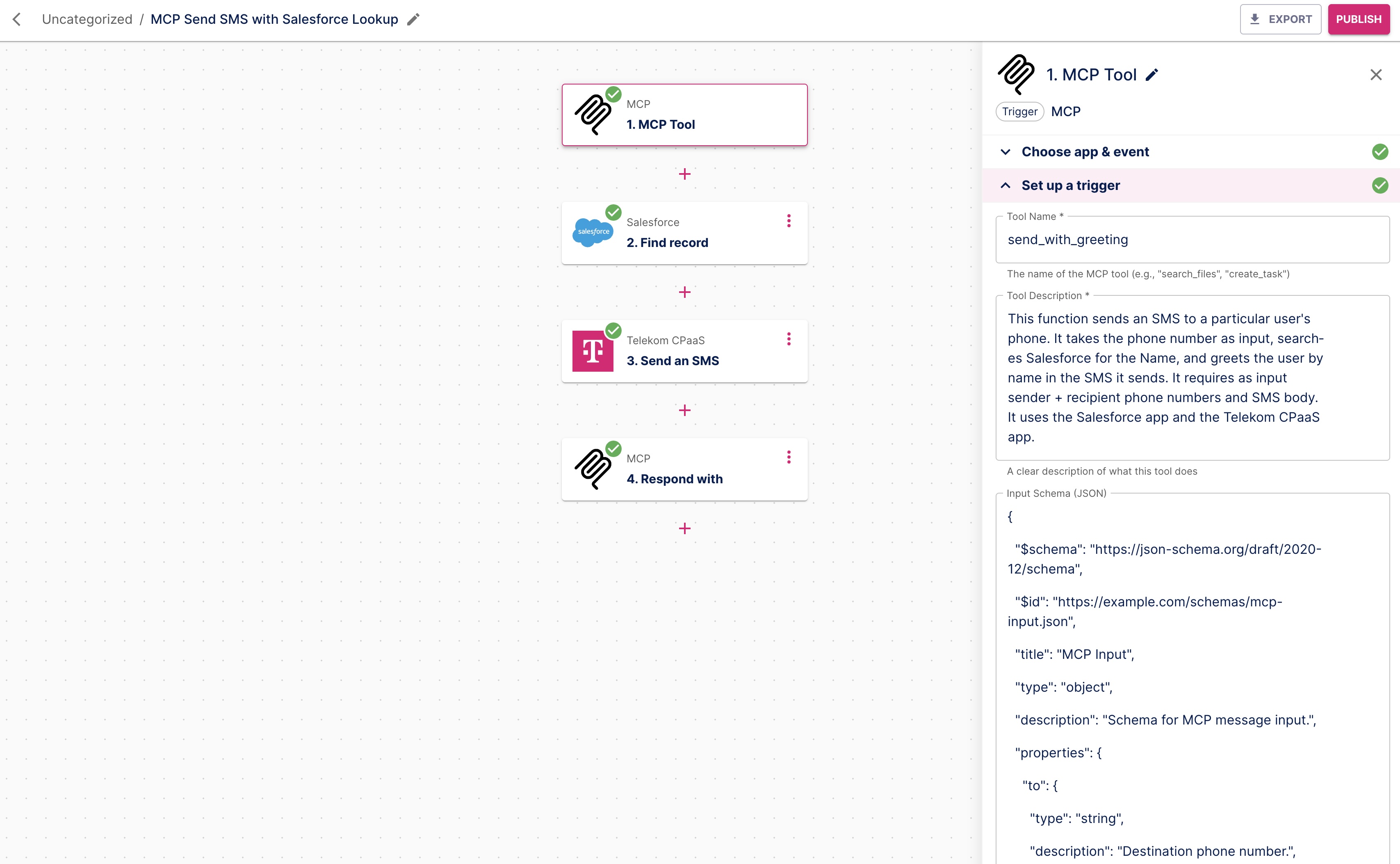Open the three-dot menu on Respond with step
This screenshot has width=1400, height=864.
click(x=788, y=457)
